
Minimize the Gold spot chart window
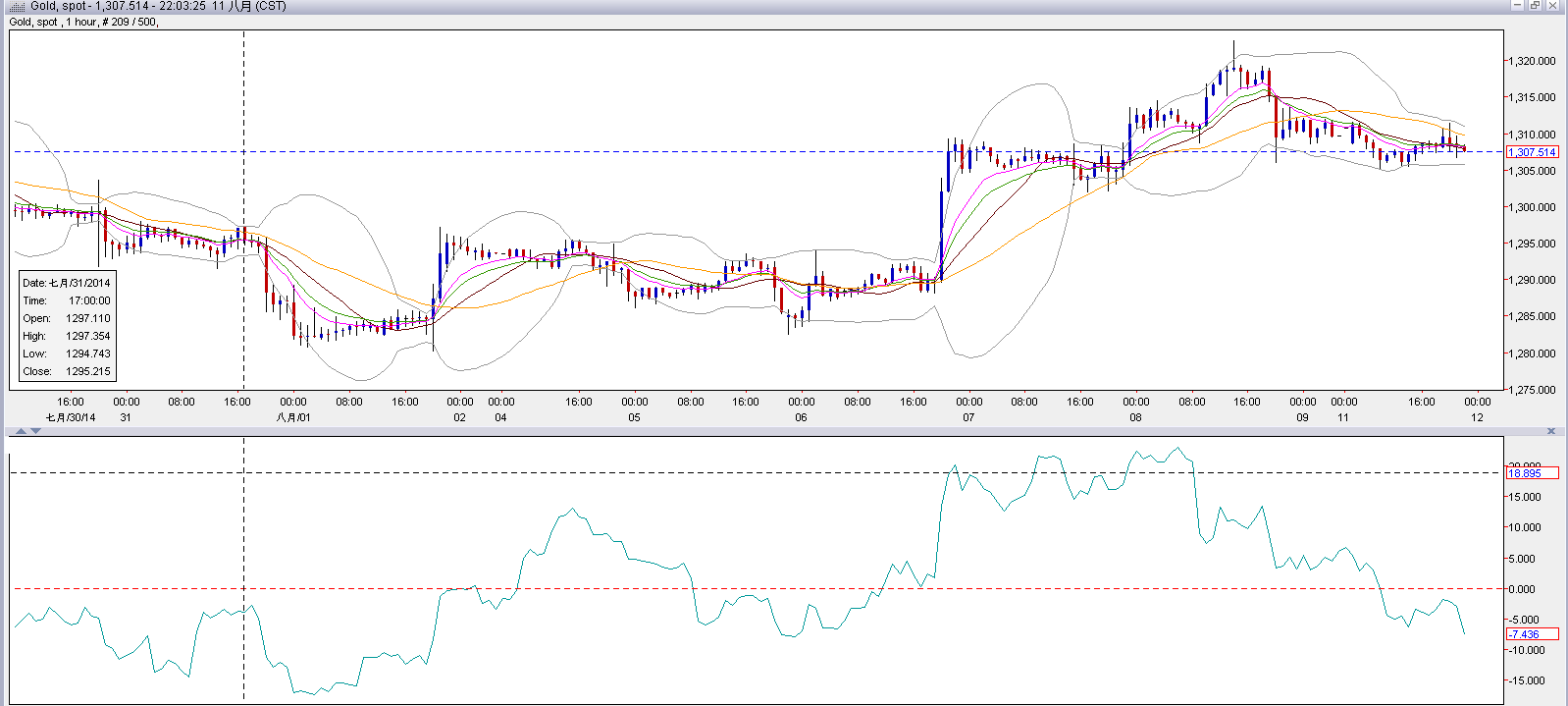(x=1517, y=6)
